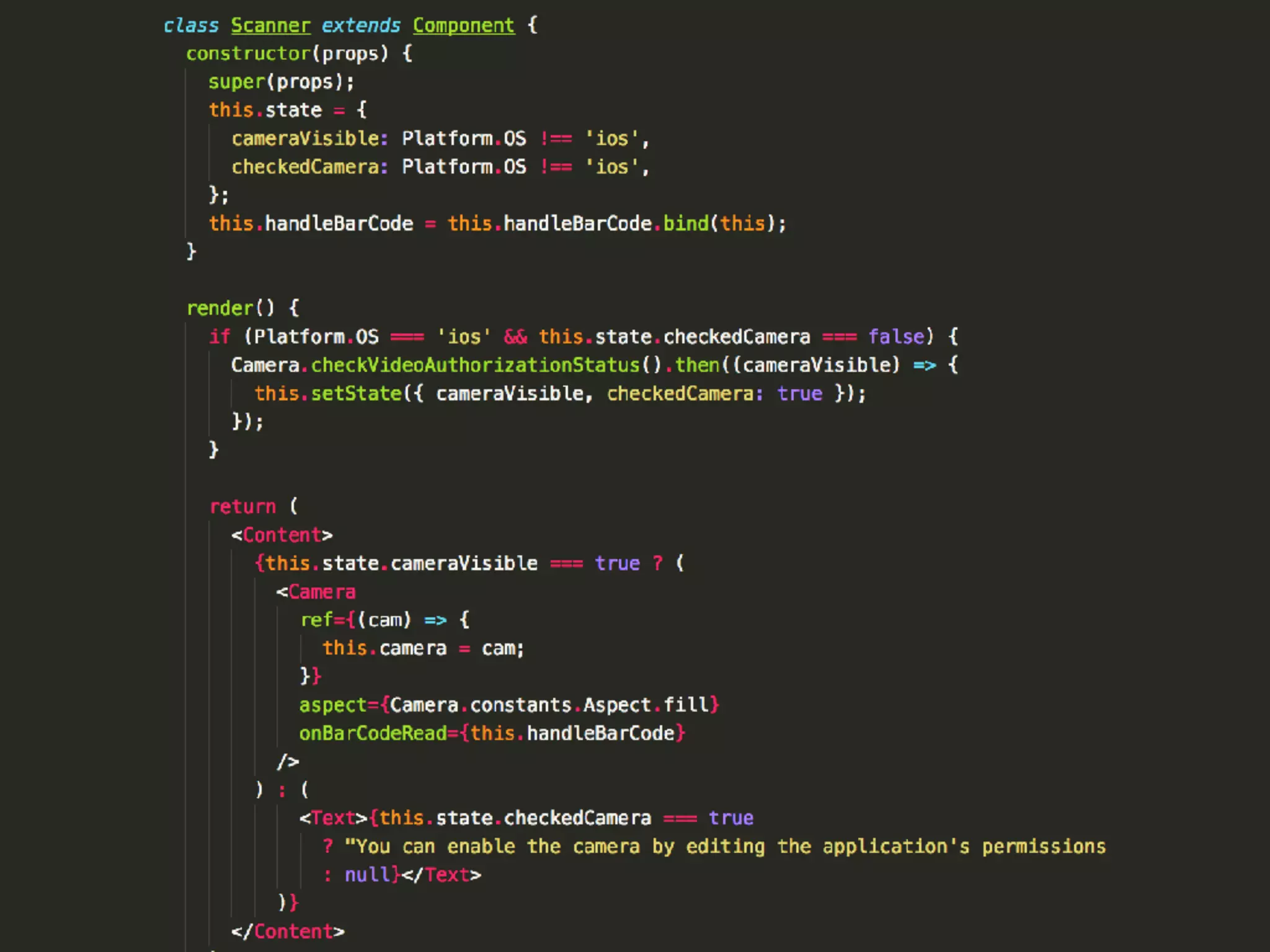Viewport: 1270px width, 952px height.
Task: Click the bind method call
Action: 685,224
